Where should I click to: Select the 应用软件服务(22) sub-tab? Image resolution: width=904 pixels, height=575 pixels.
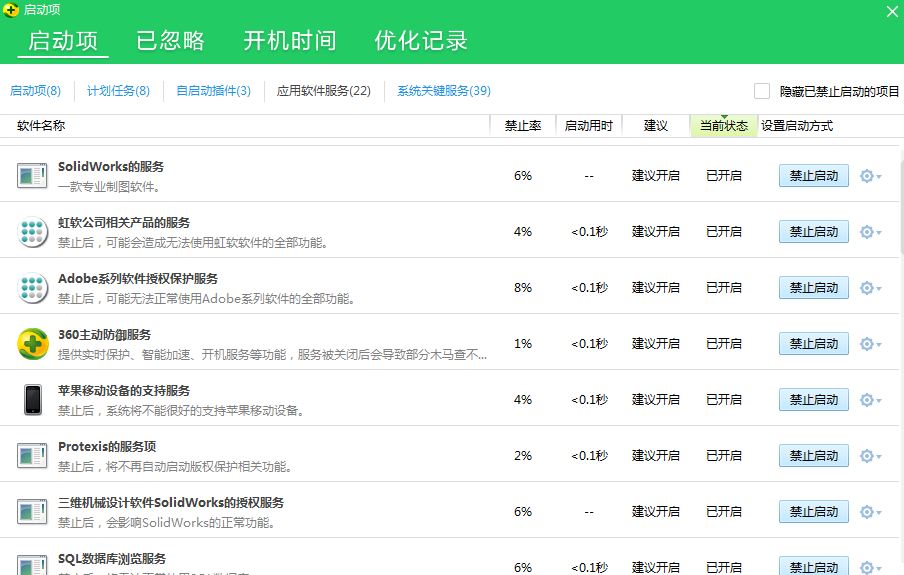[x=323, y=91]
